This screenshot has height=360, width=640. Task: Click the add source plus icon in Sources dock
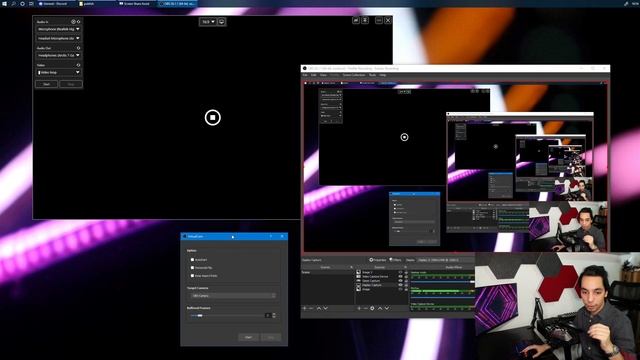(x=359, y=308)
